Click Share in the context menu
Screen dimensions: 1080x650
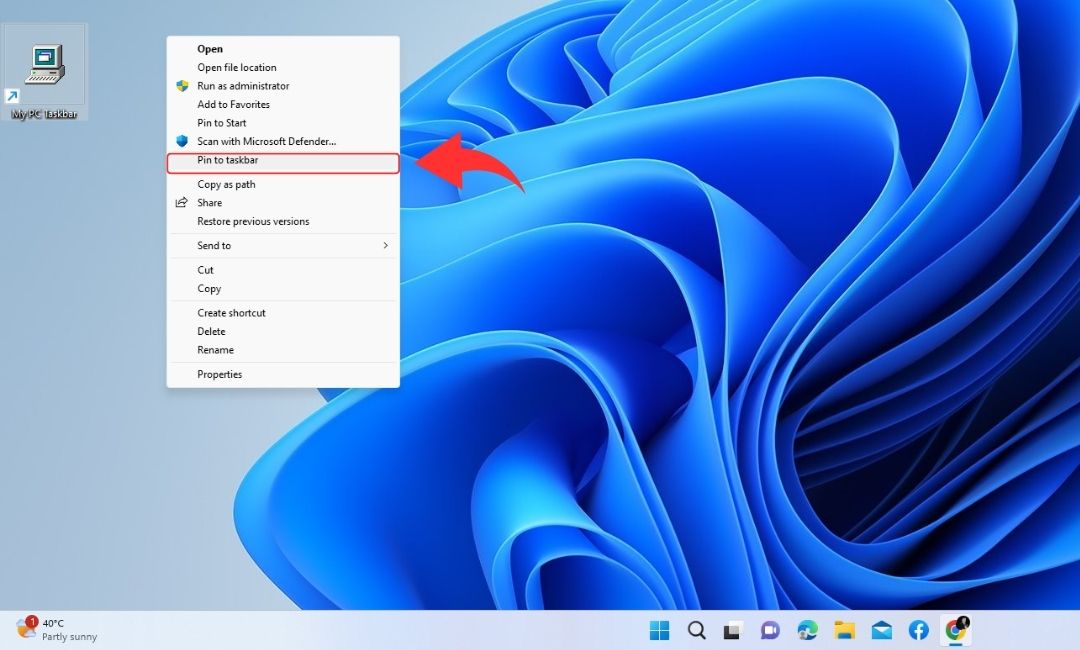point(209,203)
